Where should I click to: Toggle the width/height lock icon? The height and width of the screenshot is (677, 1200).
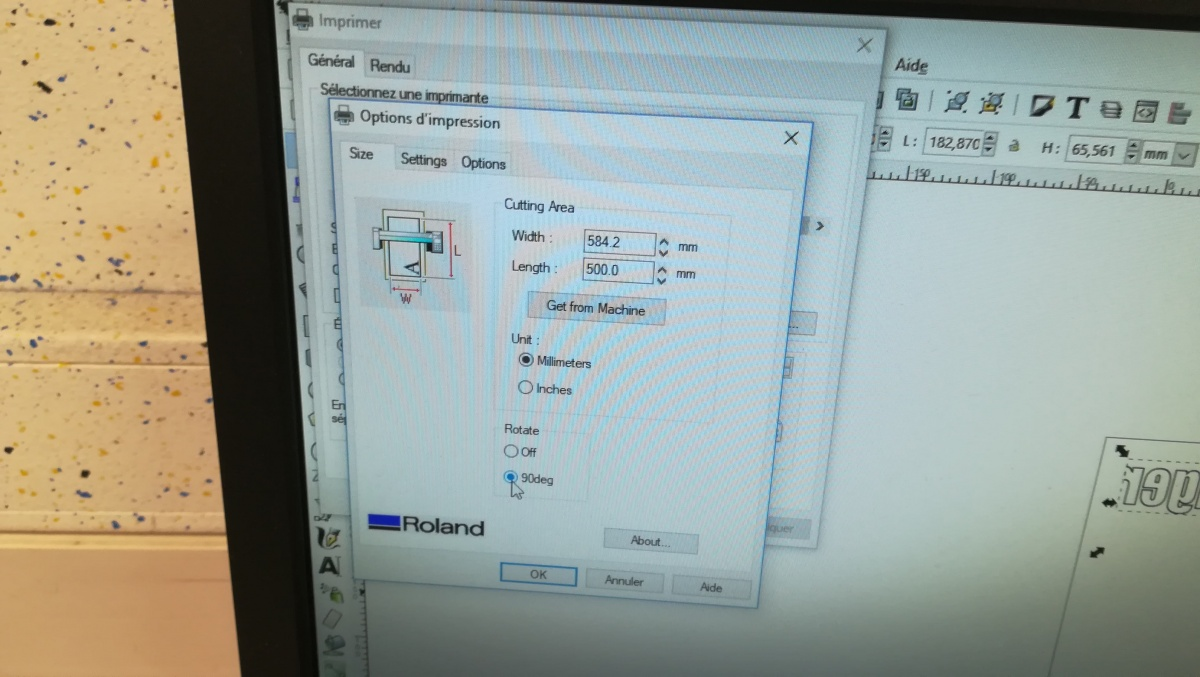pyautogui.click(x=1013, y=145)
